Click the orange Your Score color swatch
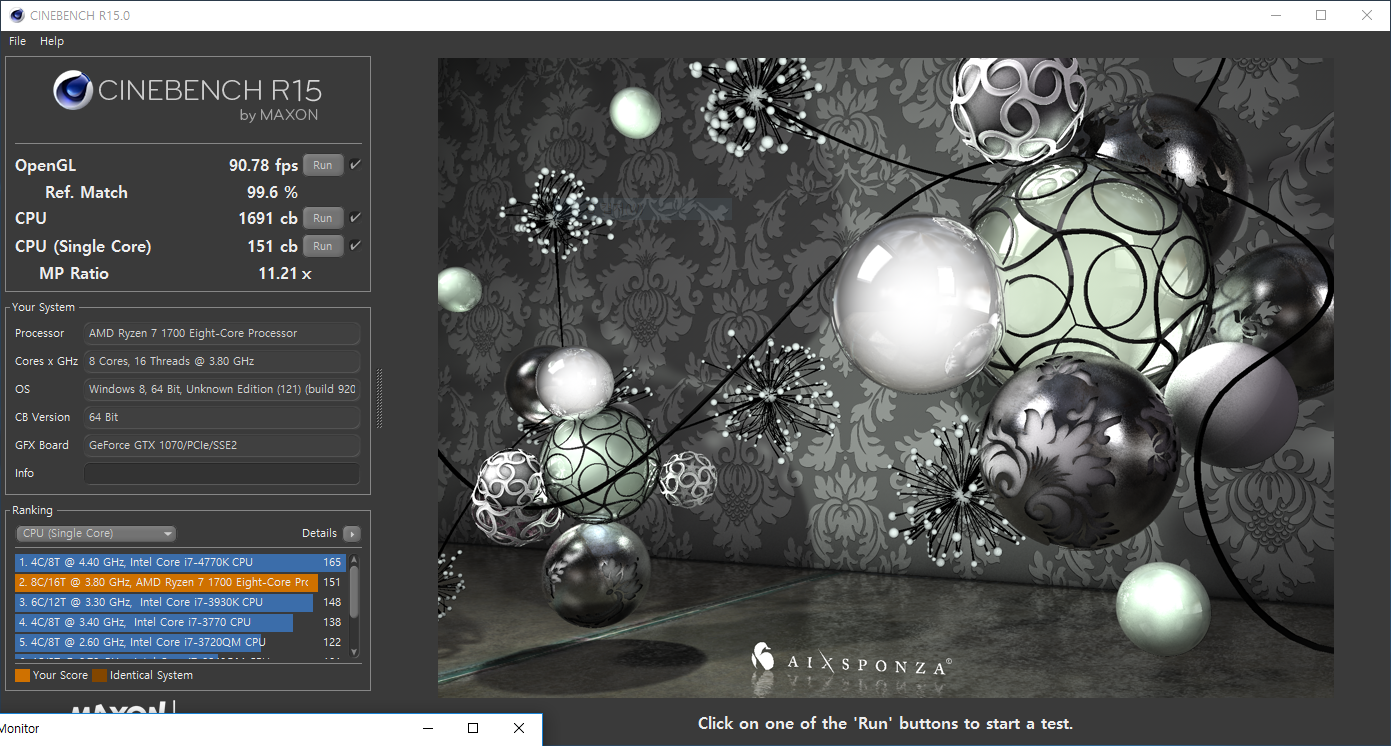Viewport: 1391px width, 746px height. click(22, 676)
